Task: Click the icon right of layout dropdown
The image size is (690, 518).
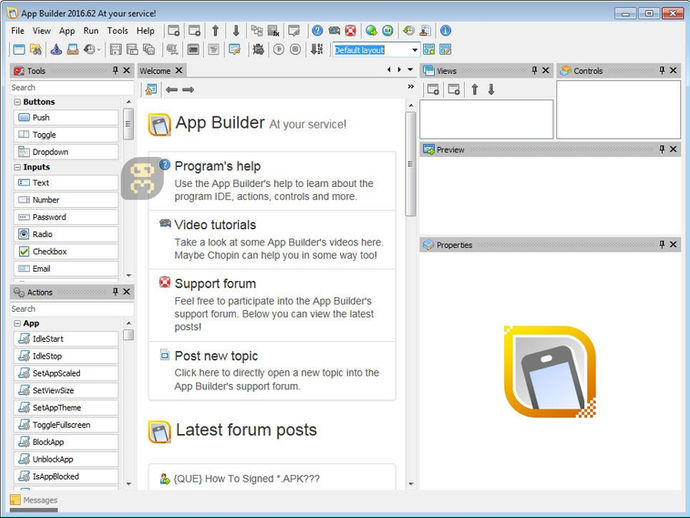Action: pos(429,50)
